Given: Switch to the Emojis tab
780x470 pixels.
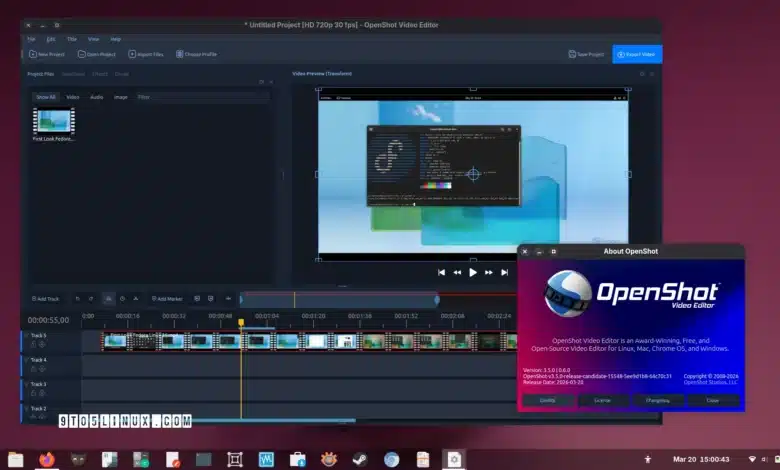Looking at the screenshot, I should click(x=122, y=74).
